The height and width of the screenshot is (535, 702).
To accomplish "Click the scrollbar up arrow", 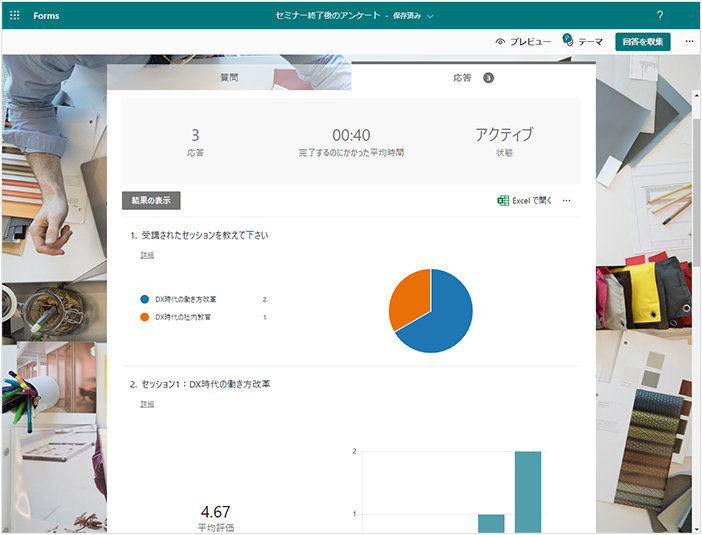I will pyautogui.click(x=696, y=95).
